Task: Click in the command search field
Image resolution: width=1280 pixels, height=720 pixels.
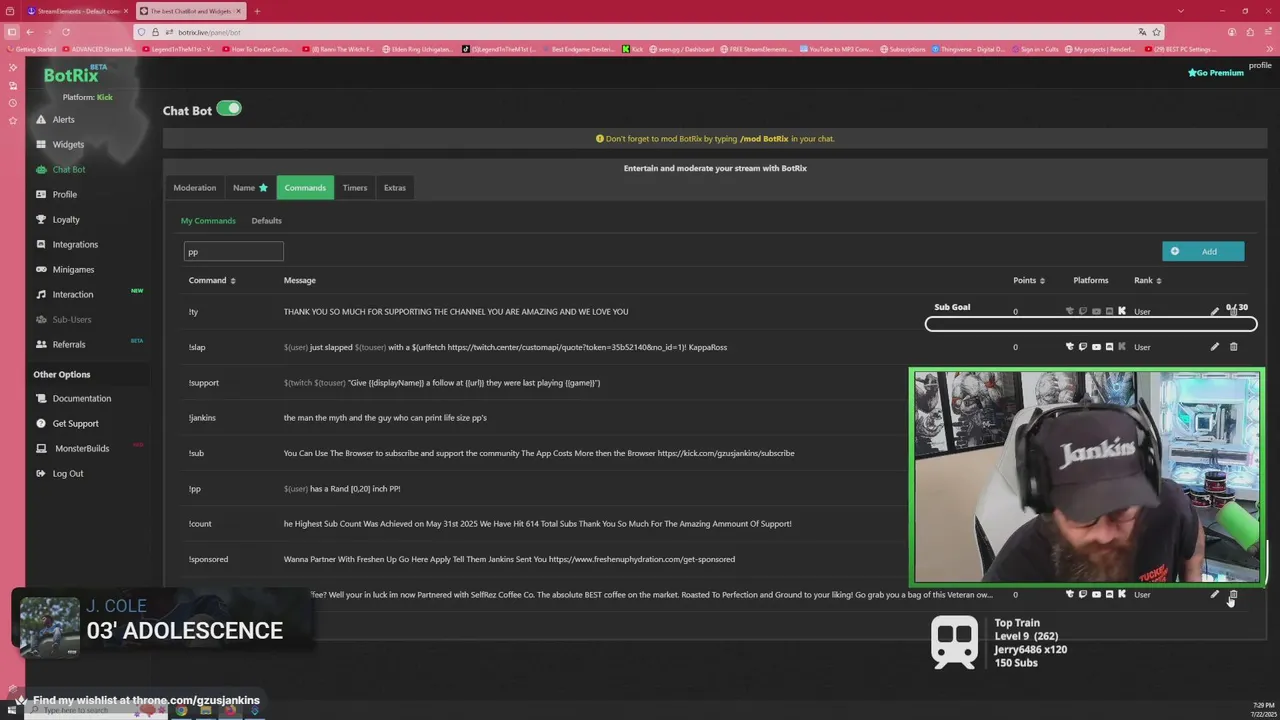Action: point(234,252)
